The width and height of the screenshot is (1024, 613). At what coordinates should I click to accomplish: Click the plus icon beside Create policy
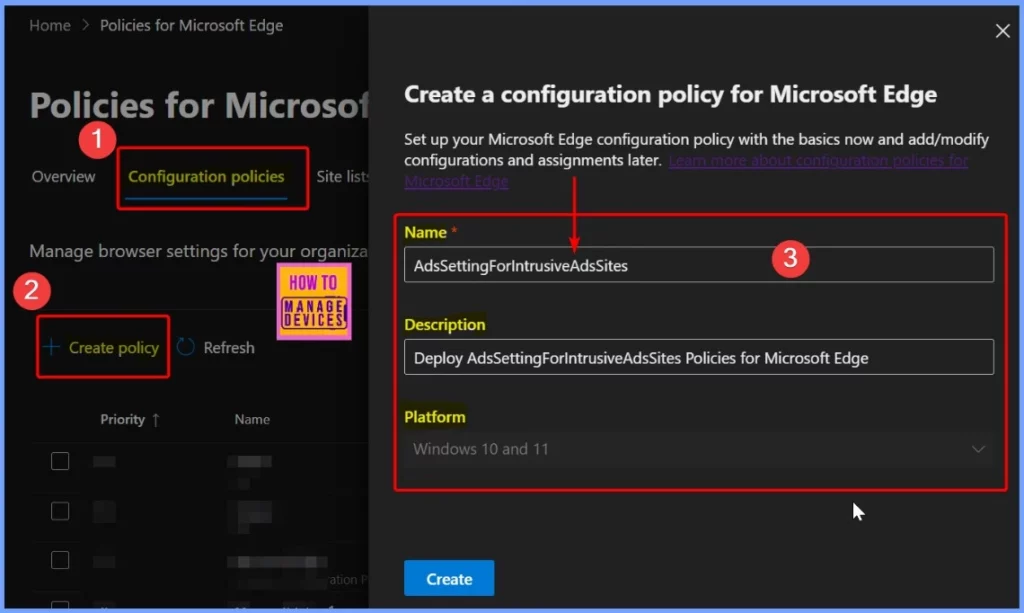[52, 347]
